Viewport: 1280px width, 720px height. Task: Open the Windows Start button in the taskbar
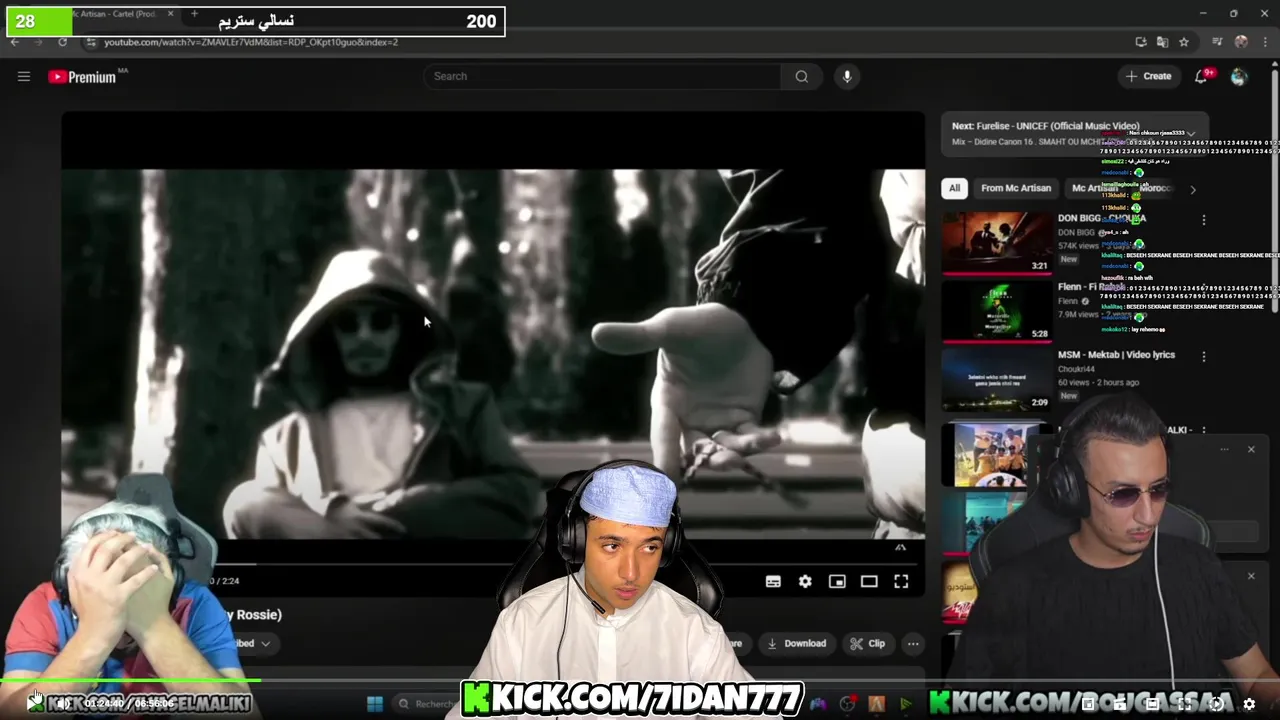pyautogui.click(x=375, y=704)
